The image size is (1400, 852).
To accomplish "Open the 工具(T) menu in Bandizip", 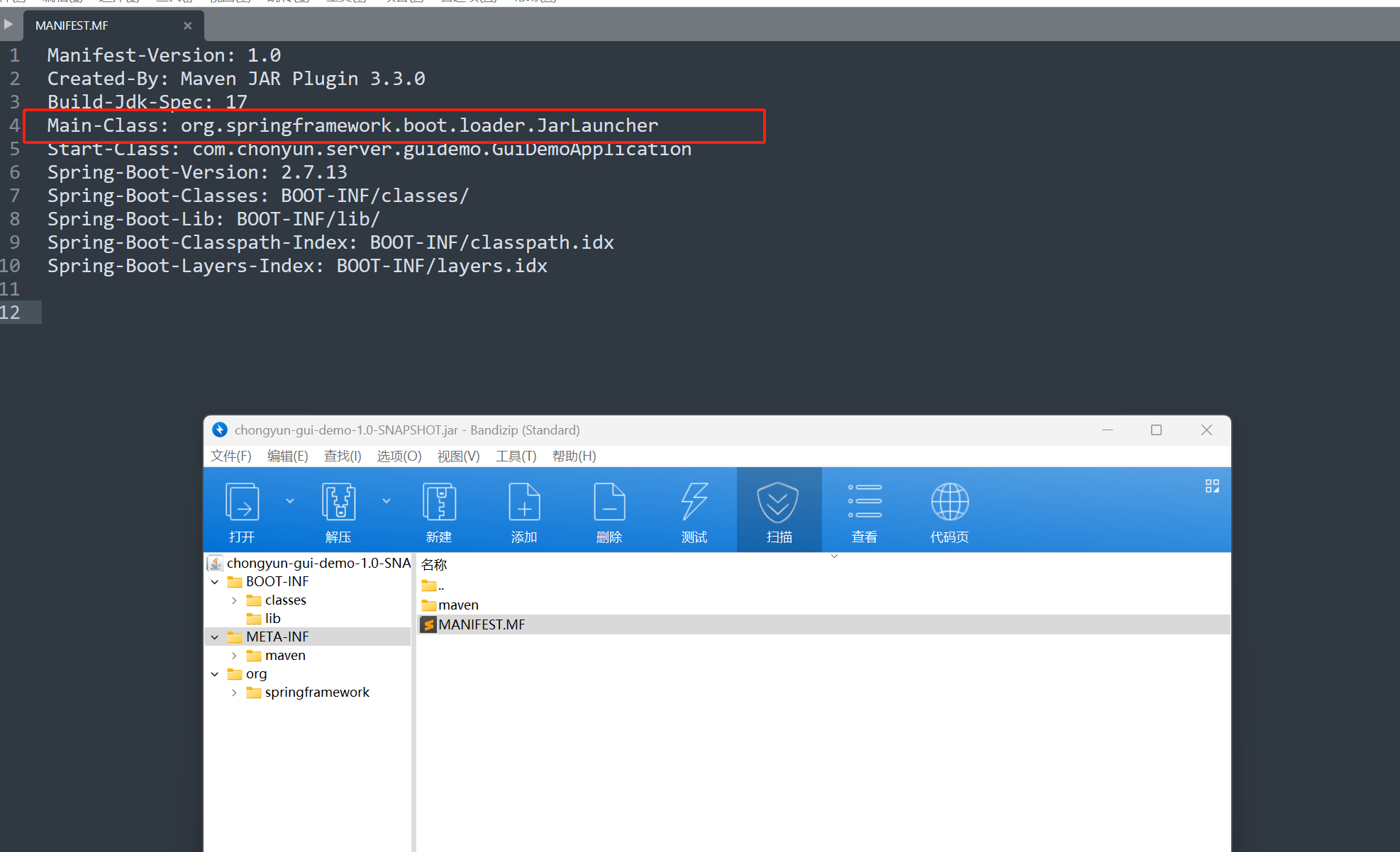I will click(516, 456).
